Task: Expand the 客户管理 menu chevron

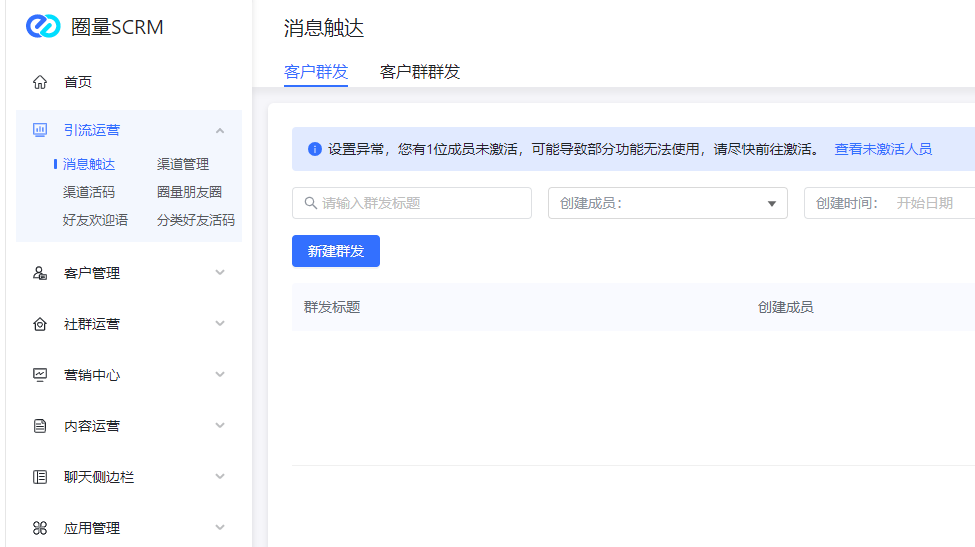Action: point(220,273)
